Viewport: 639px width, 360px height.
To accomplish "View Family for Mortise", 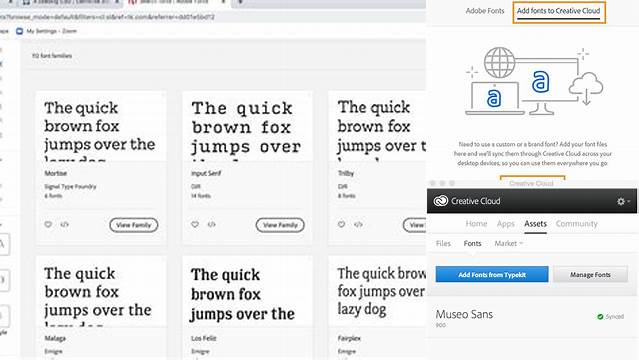I will 133,225.
